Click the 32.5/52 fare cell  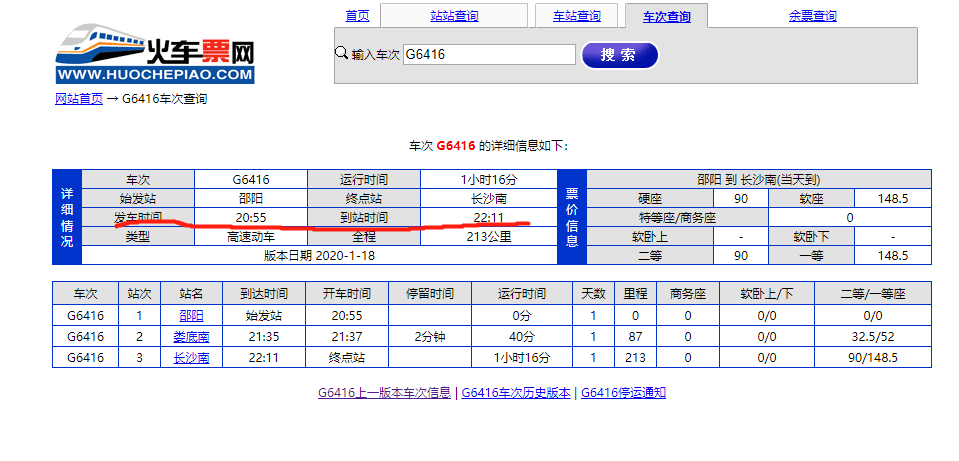(873, 337)
